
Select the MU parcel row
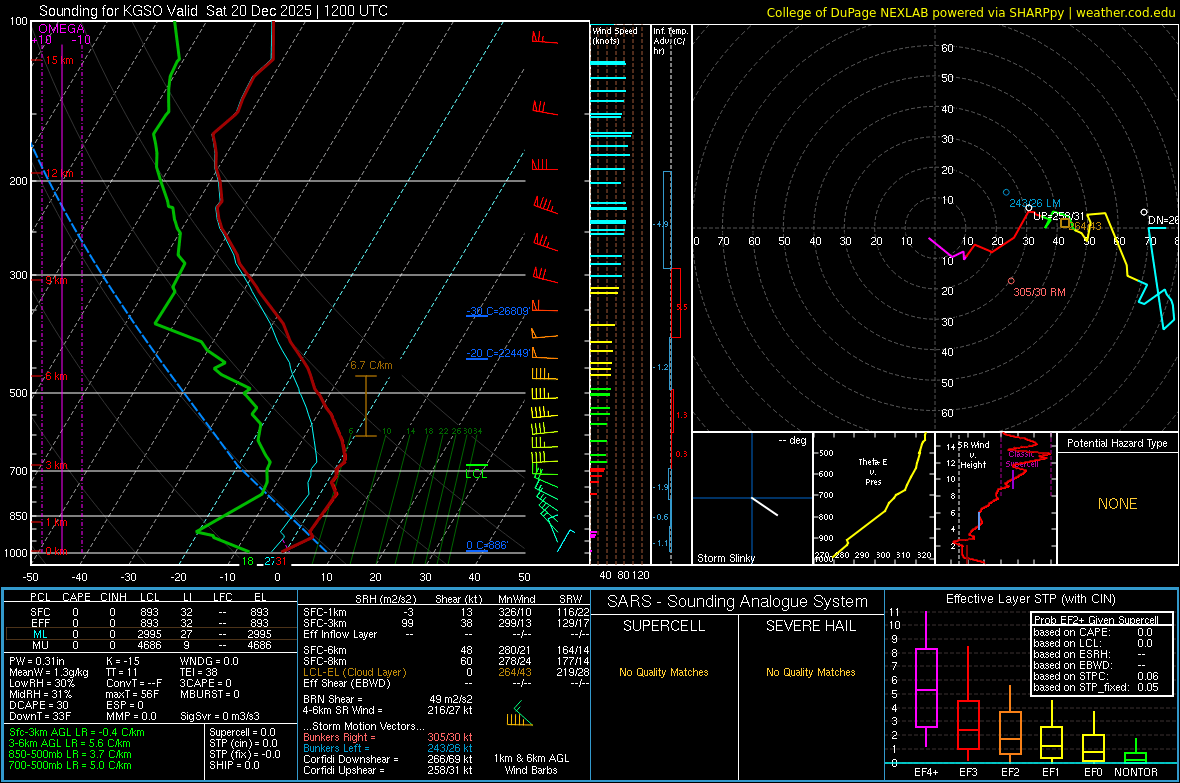click(151, 645)
